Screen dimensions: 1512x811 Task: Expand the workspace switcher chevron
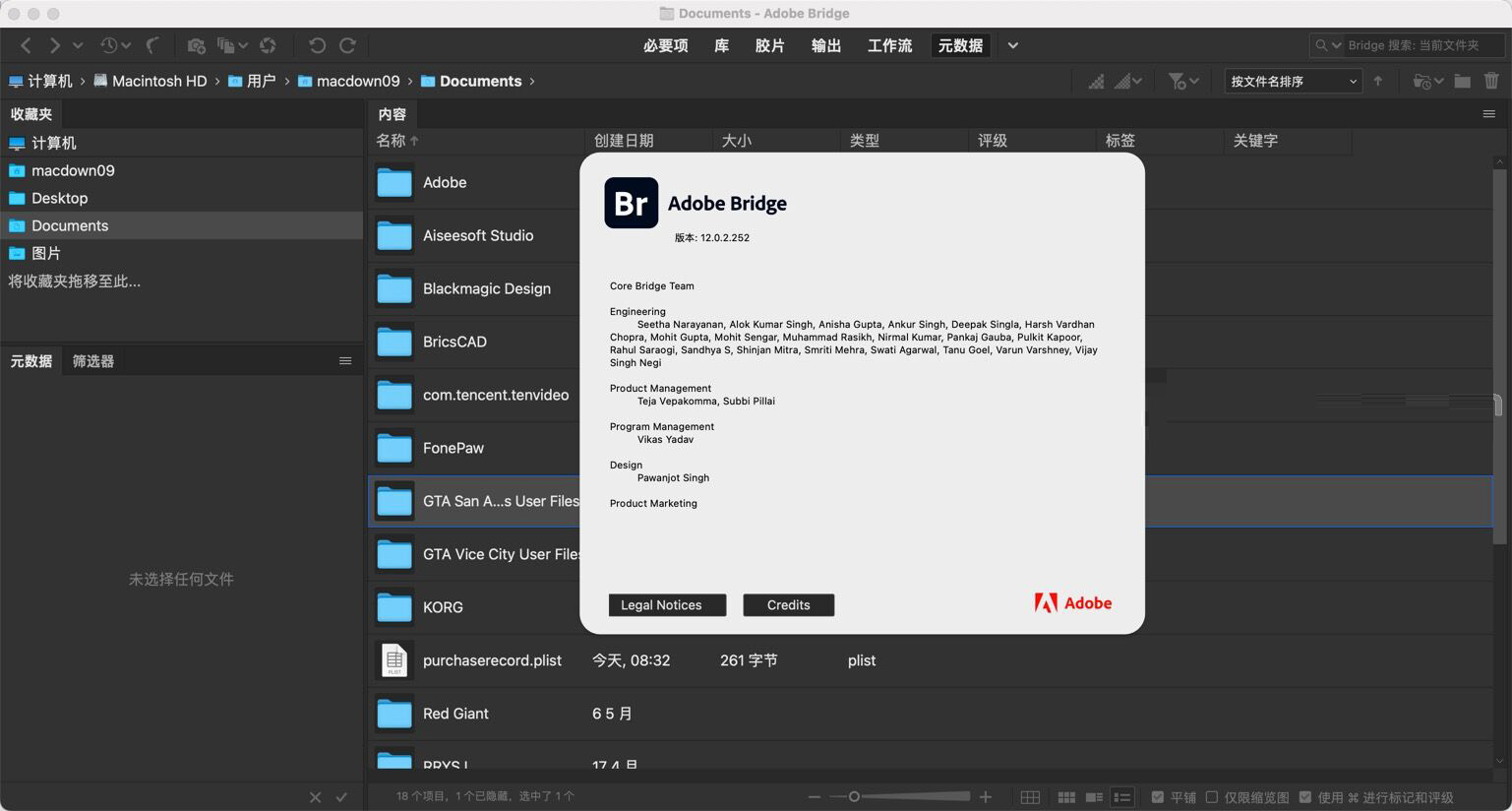pyautogui.click(x=1013, y=45)
